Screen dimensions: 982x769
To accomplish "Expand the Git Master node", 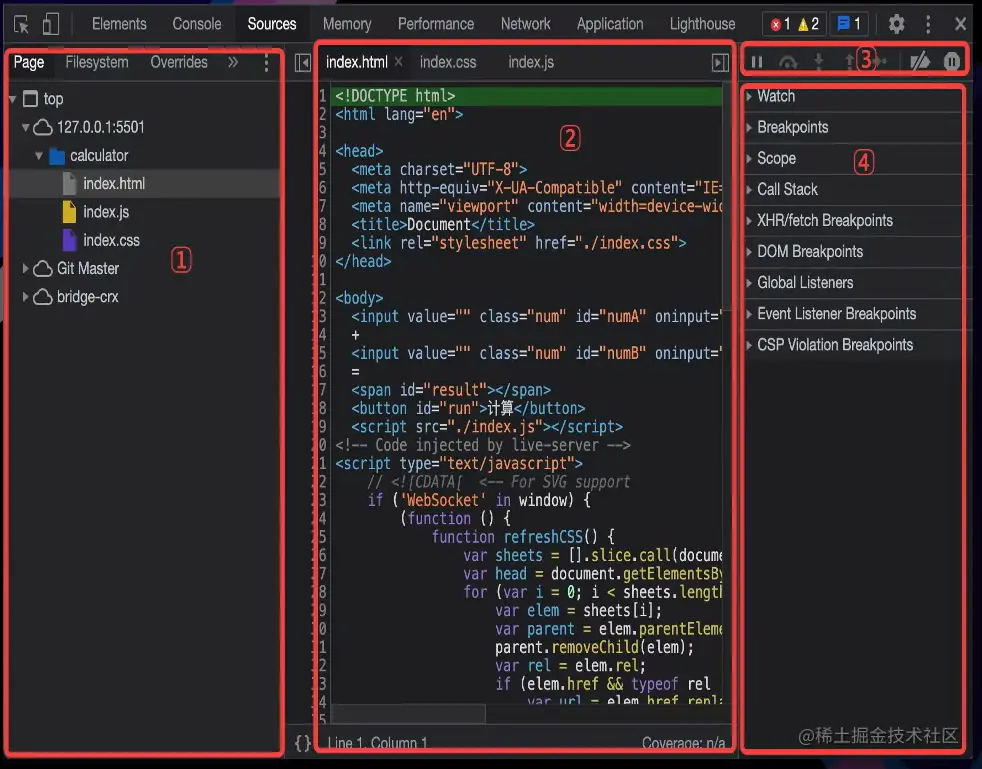I will coord(26,269).
